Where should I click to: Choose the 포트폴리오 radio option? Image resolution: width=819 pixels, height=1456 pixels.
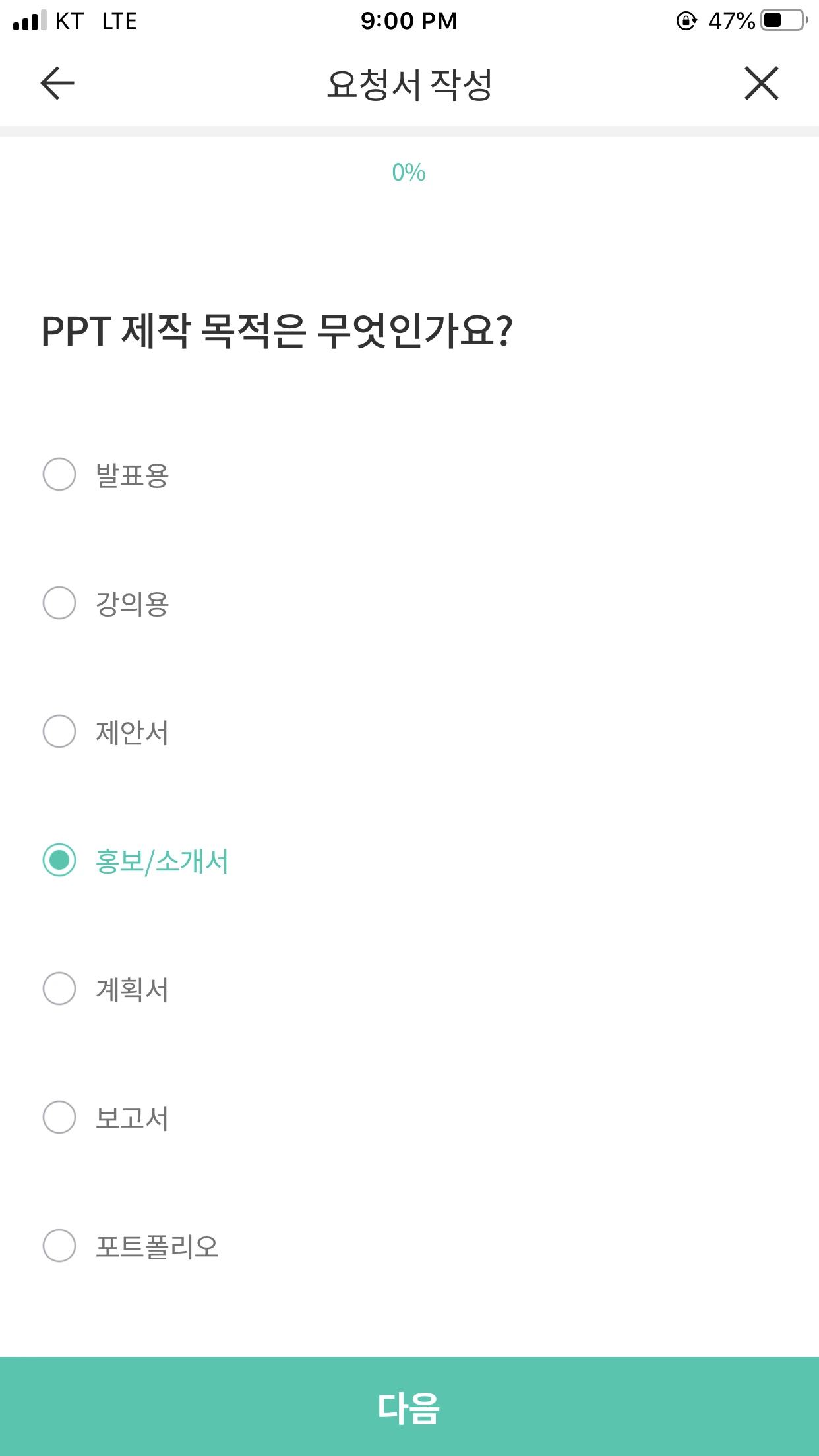[59, 1246]
